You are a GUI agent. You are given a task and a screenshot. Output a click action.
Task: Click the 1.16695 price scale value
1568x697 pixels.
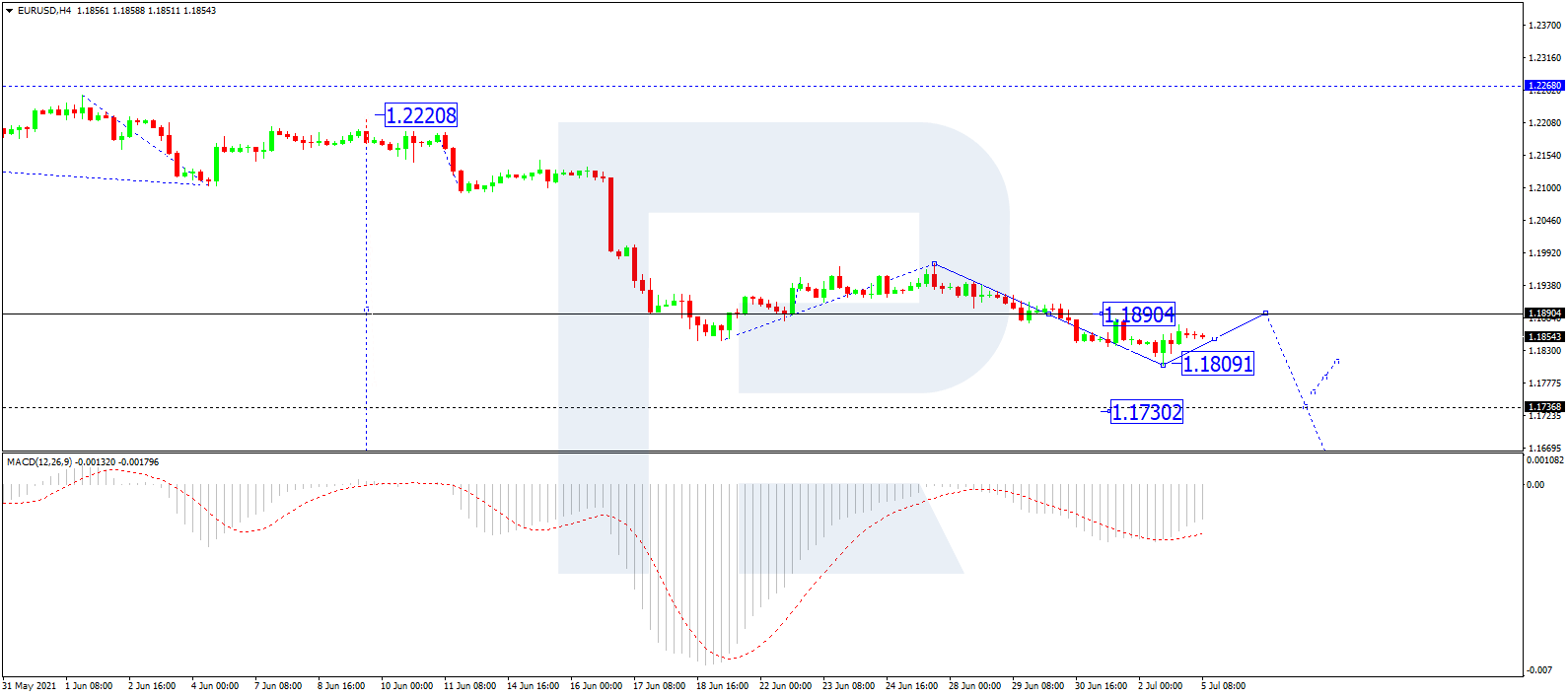[x=1544, y=448]
